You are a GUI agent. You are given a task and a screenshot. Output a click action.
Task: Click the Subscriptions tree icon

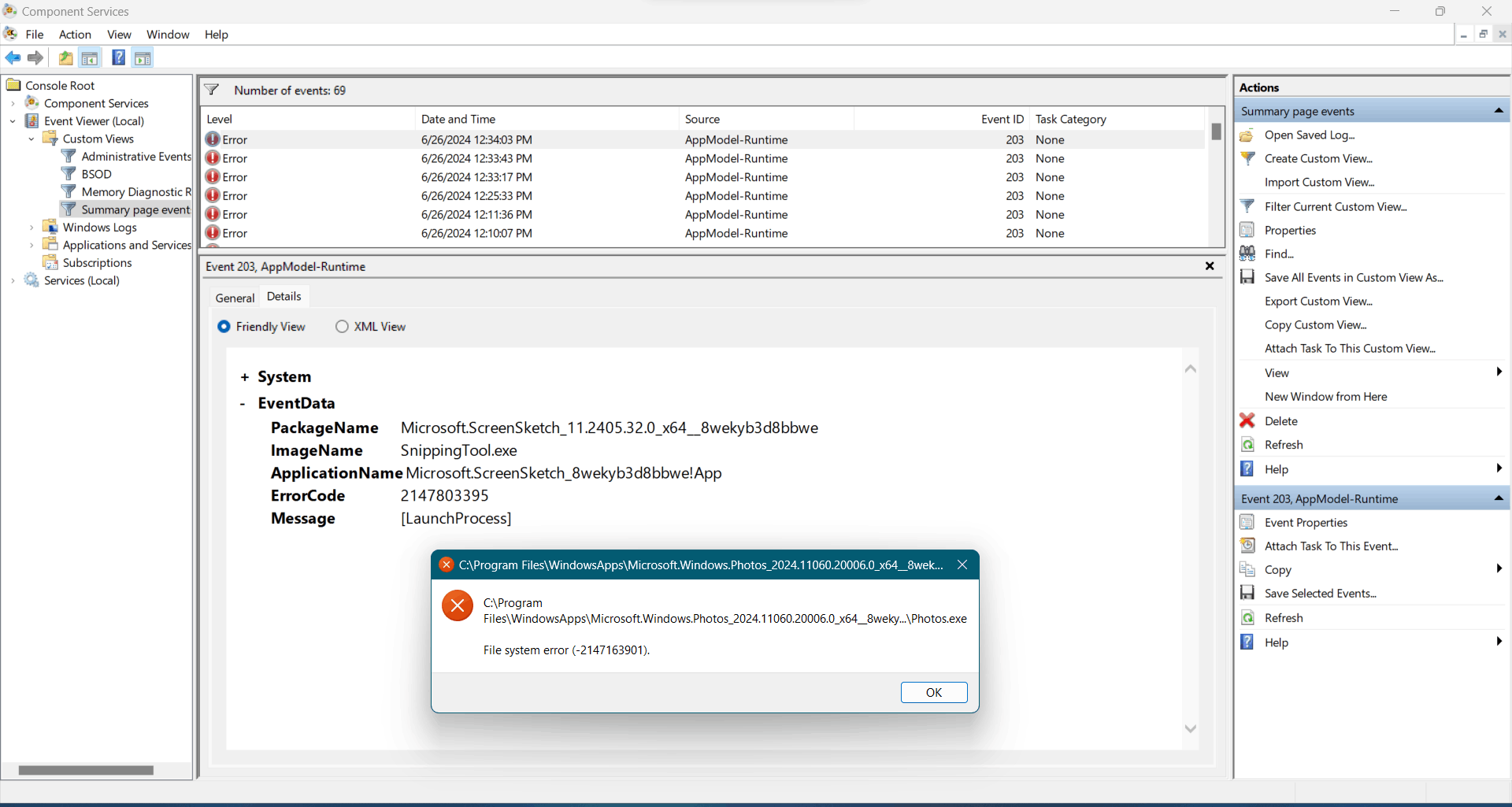(x=50, y=262)
